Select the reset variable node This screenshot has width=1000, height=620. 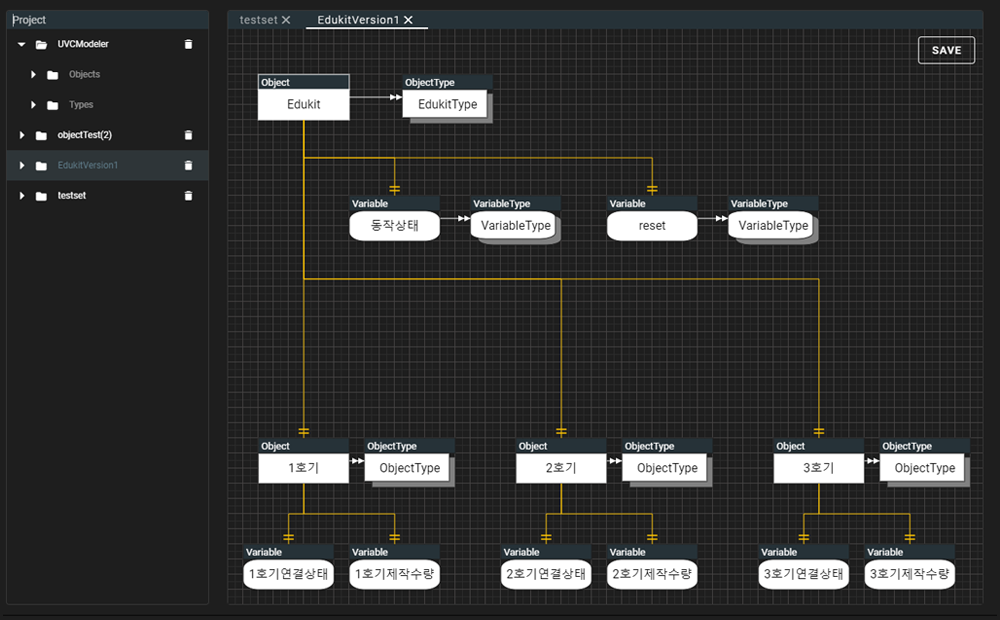point(652,226)
